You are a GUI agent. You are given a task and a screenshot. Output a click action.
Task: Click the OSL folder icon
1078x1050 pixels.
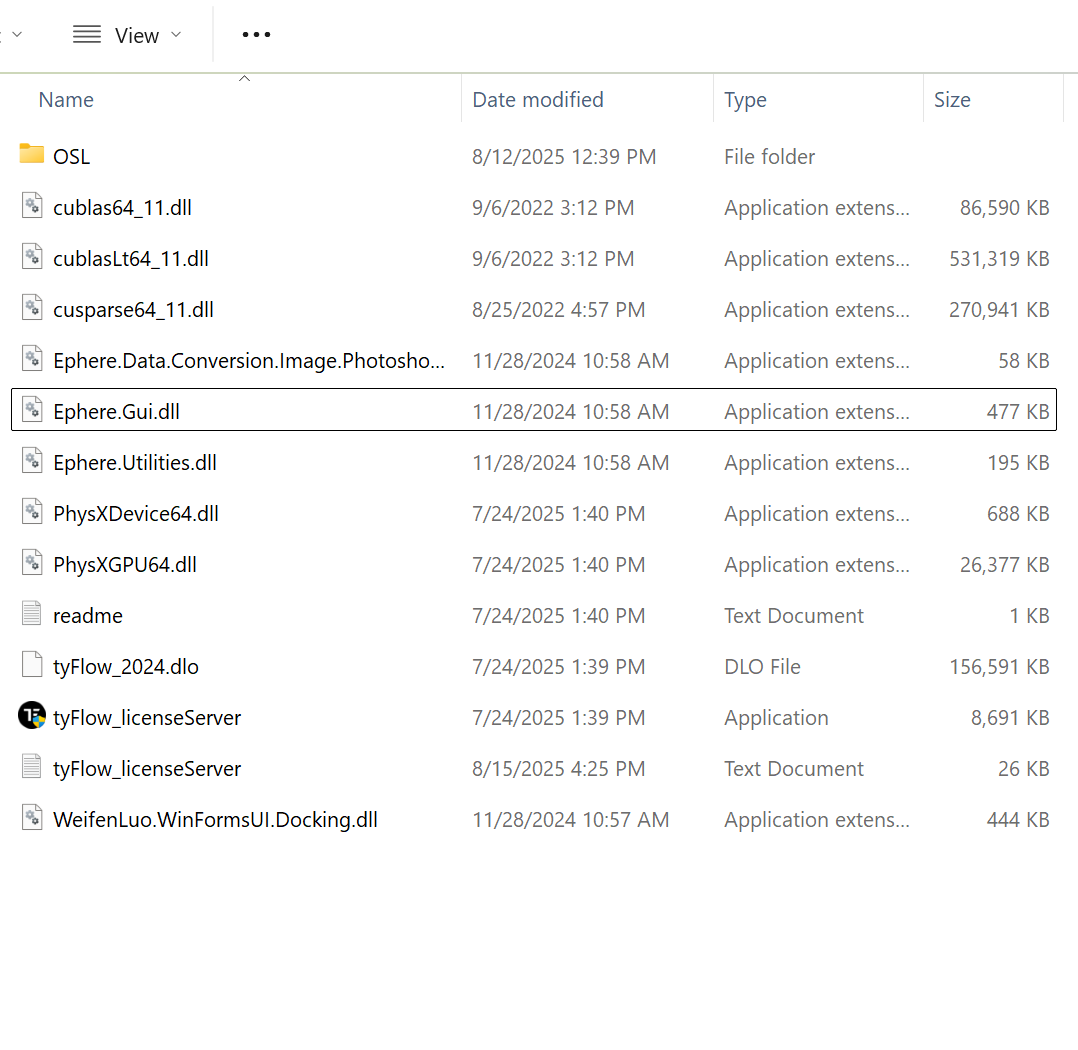pos(32,155)
